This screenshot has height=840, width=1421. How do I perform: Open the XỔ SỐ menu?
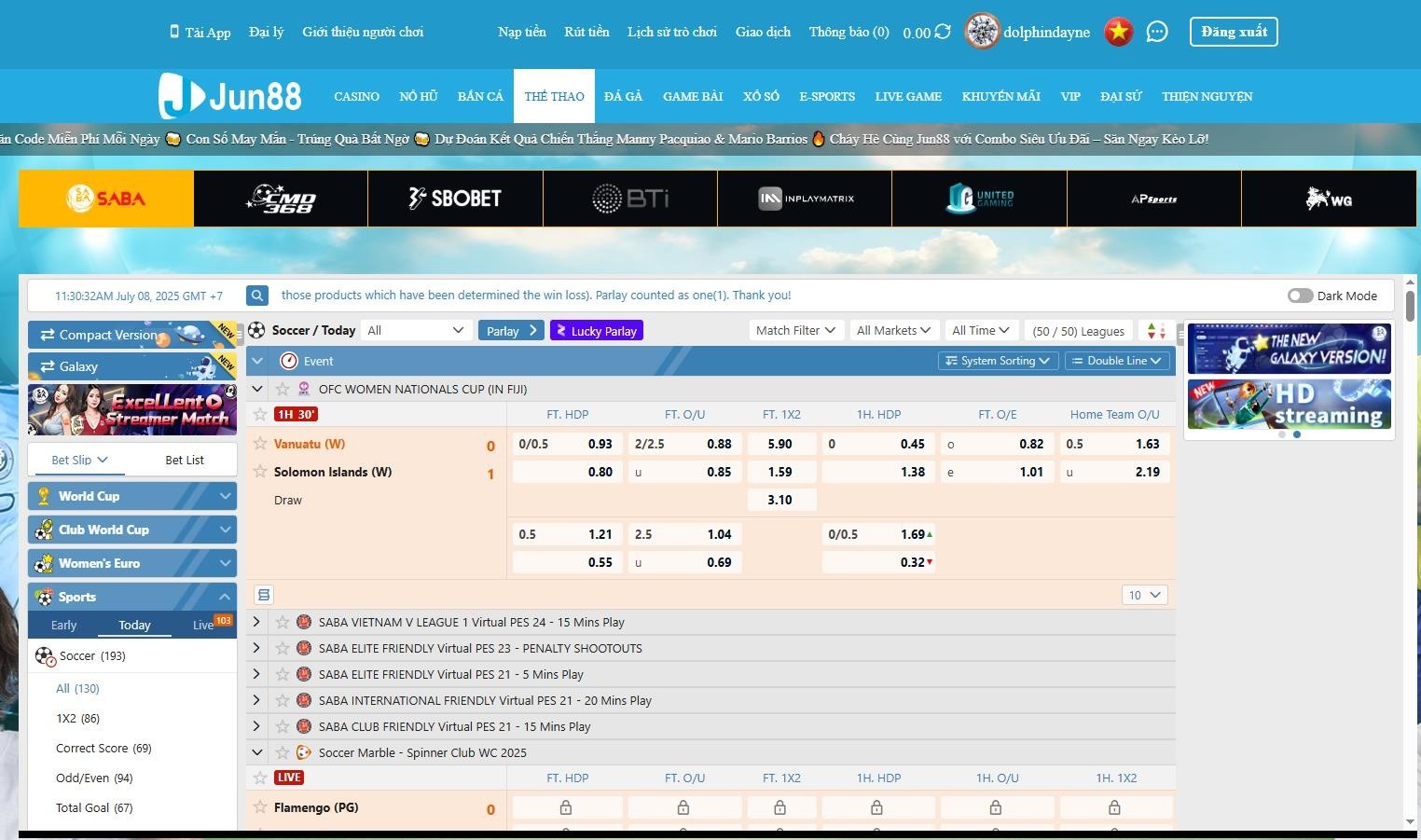click(x=761, y=96)
